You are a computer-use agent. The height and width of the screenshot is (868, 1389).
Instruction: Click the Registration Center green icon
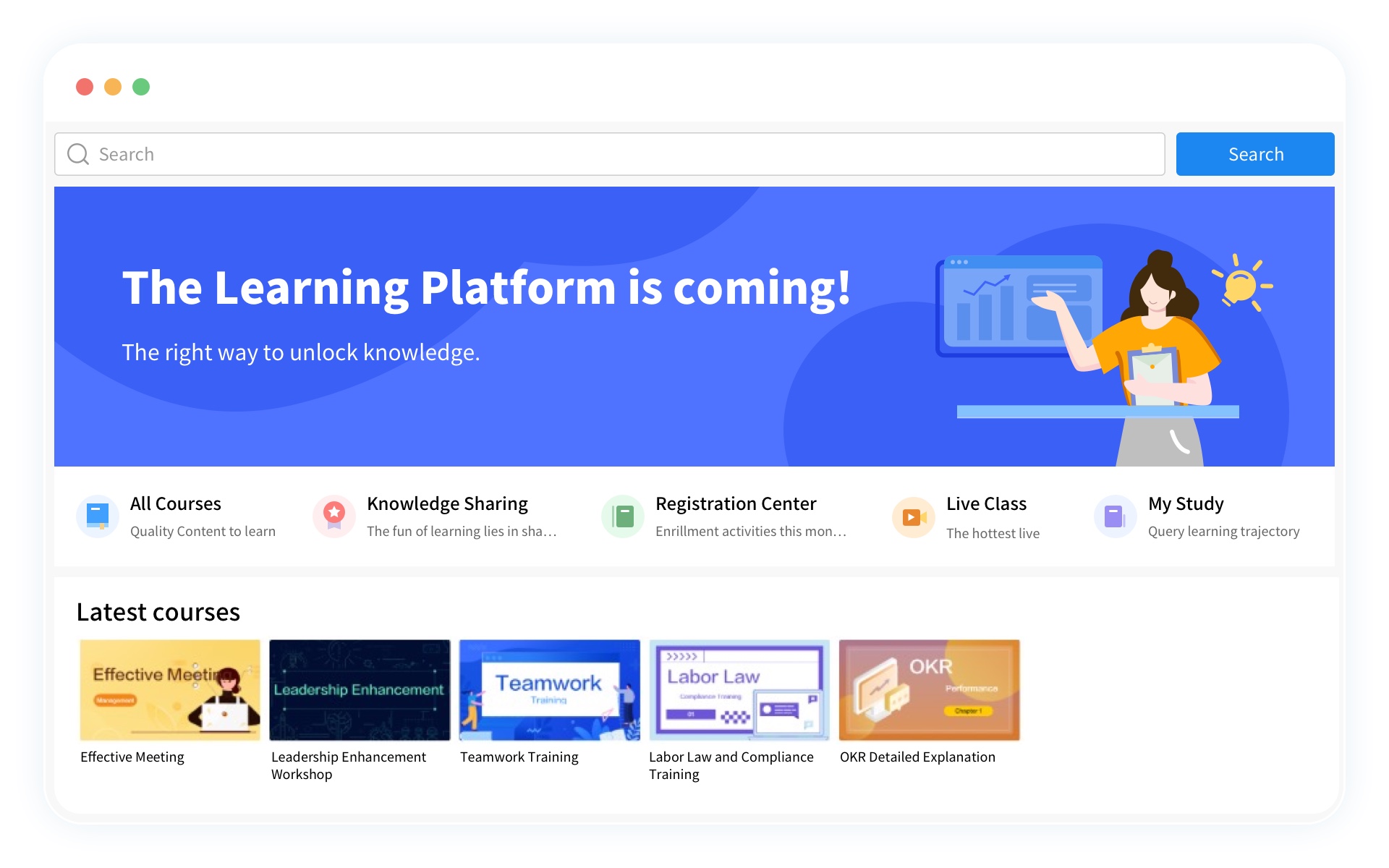tap(622, 516)
